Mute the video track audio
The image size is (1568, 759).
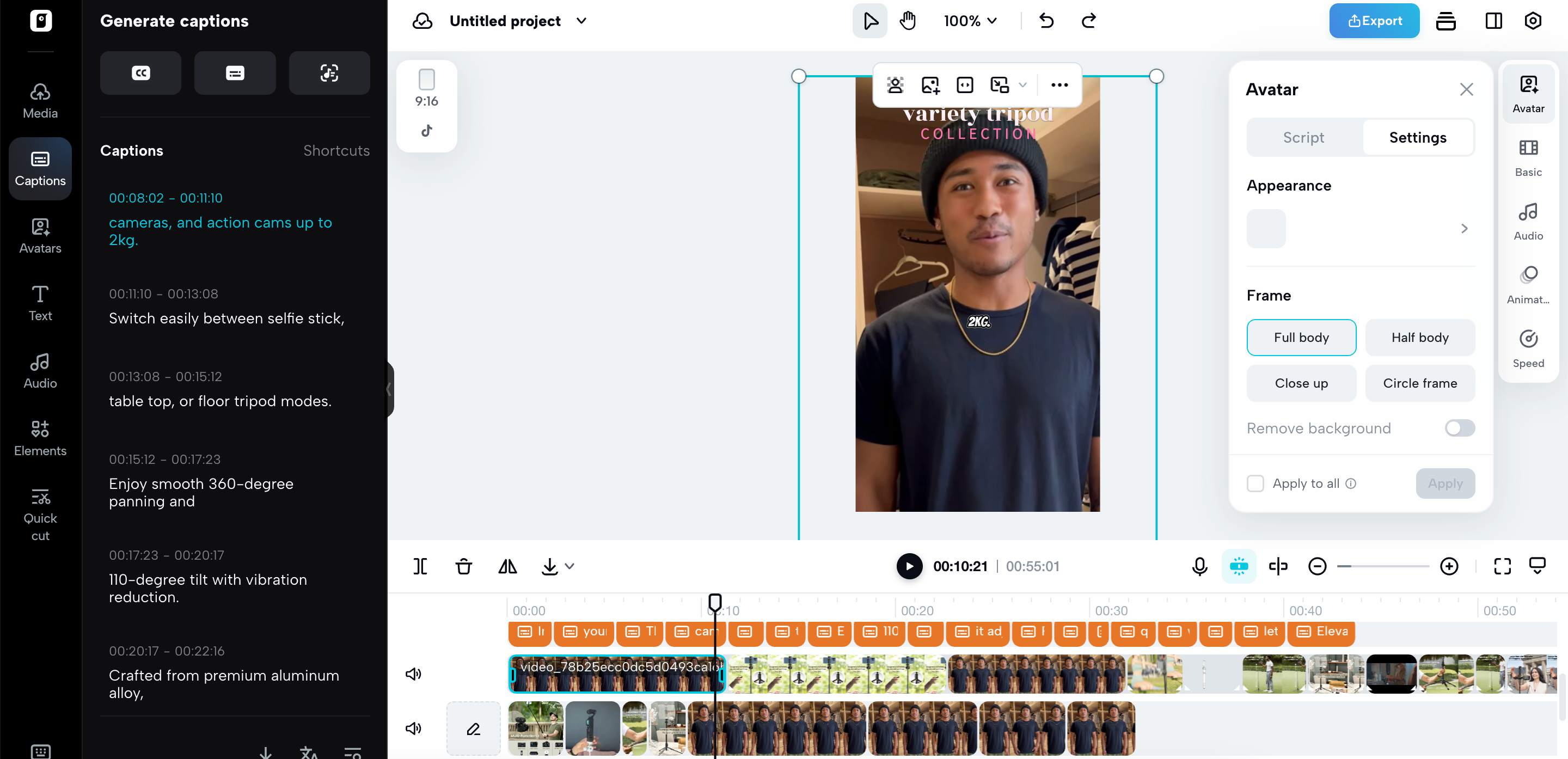[413, 673]
